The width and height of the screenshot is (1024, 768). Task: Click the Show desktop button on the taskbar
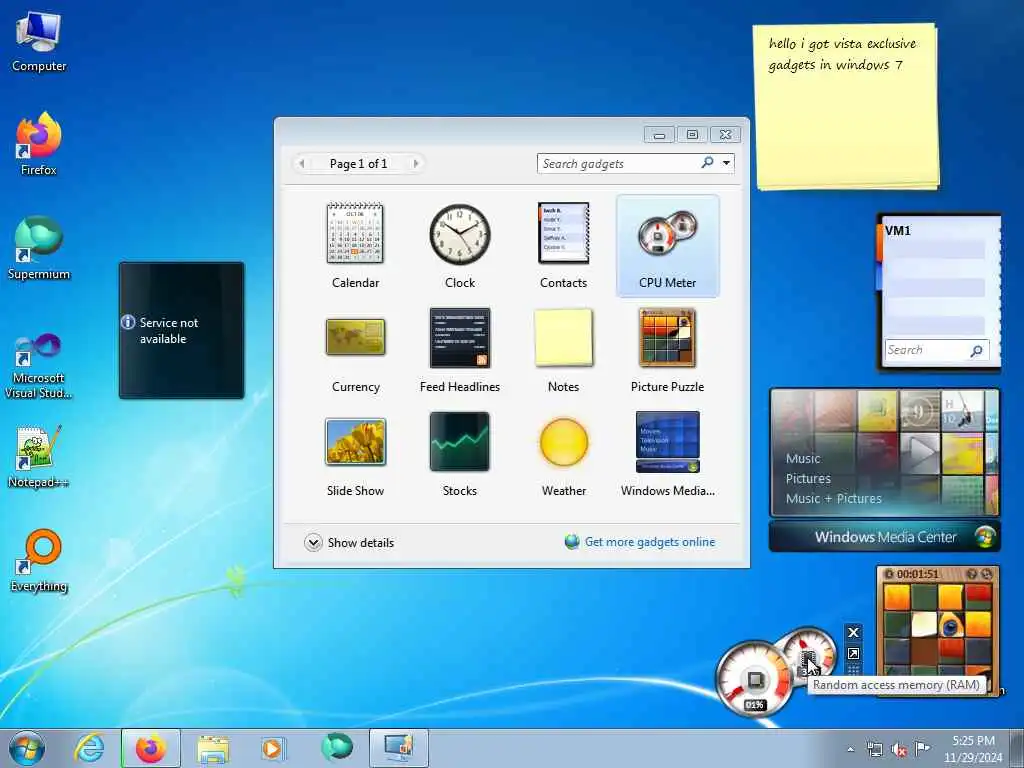tap(1017, 748)
